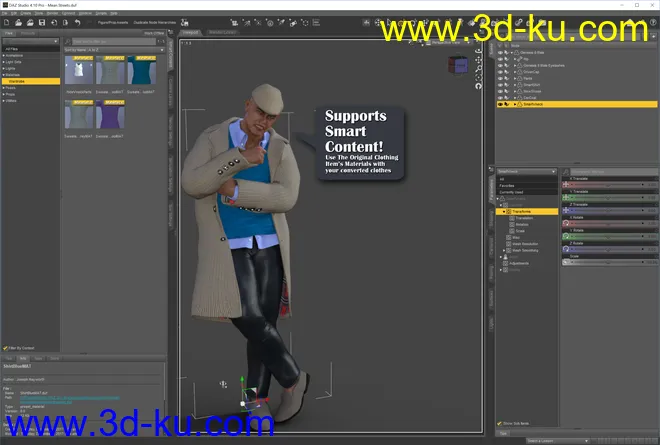Viewport: 660px width, 445px height.
Task: Click the New Scene toolbar icon
Action: 5,21
